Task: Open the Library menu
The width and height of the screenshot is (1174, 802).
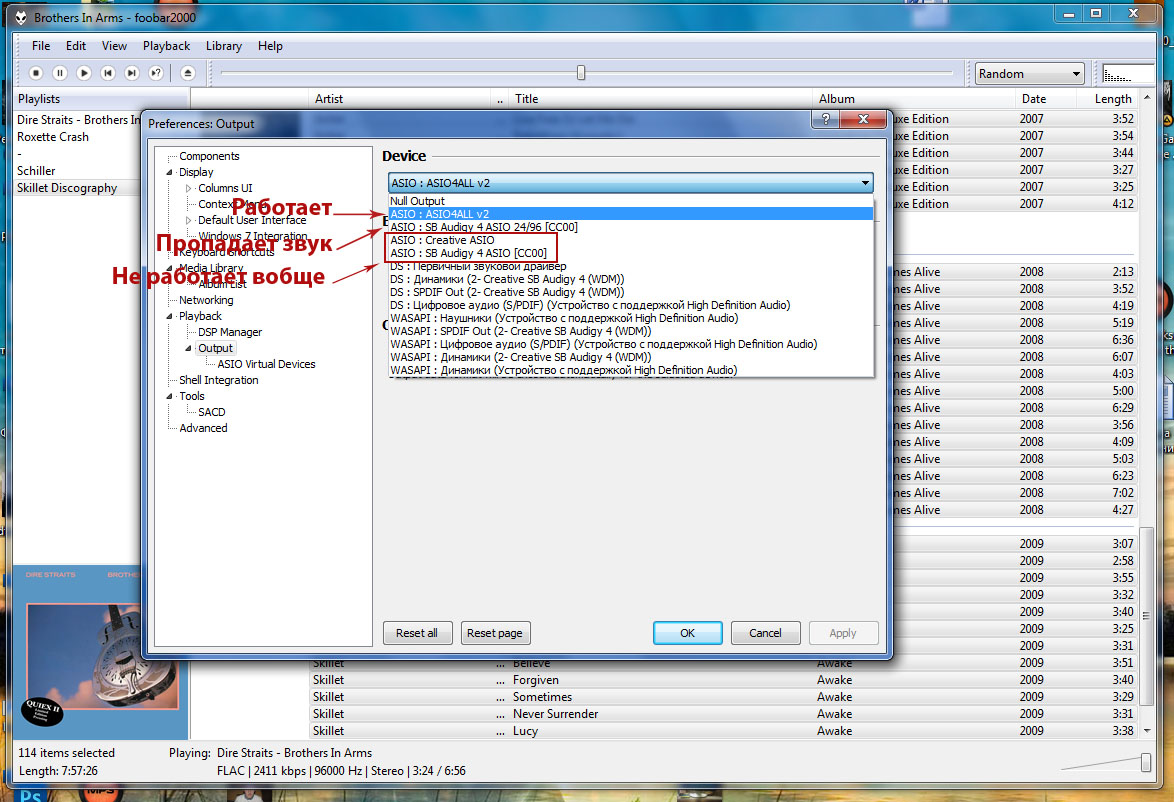Action: click(x=224, y=46)
